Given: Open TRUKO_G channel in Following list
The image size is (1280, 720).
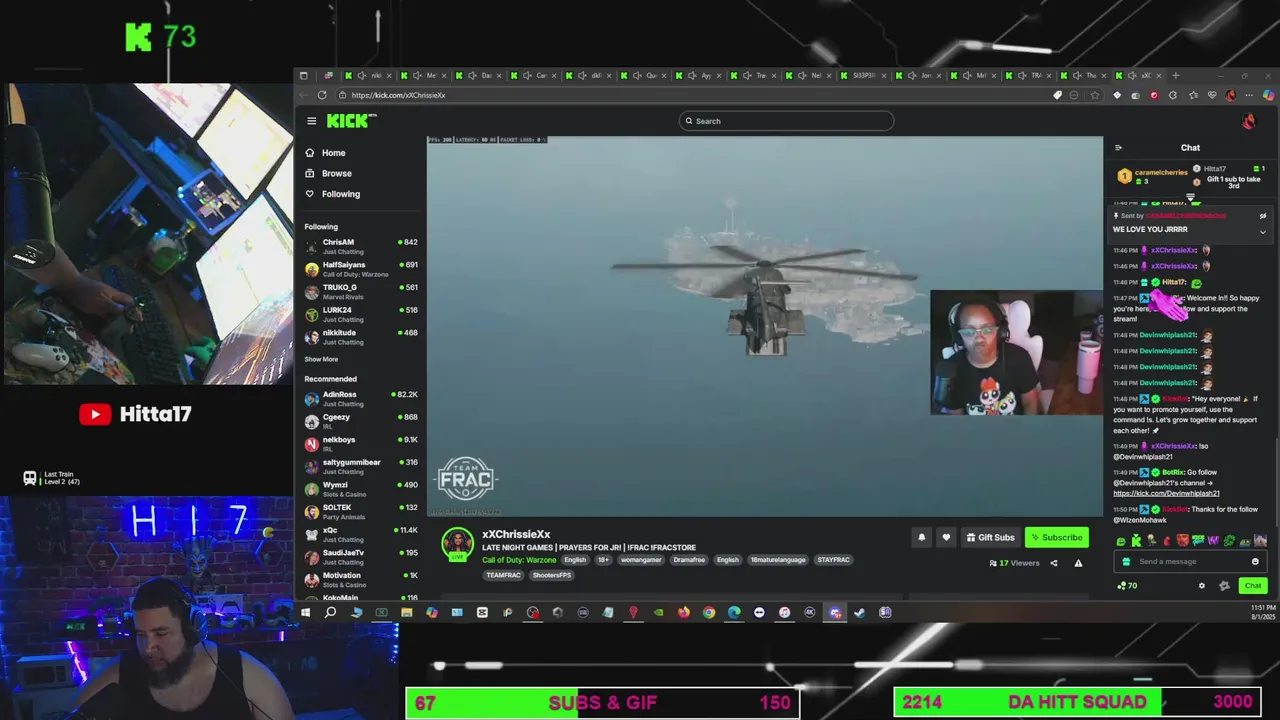Looking at the screenshot, I should click(x=360, y=291).
